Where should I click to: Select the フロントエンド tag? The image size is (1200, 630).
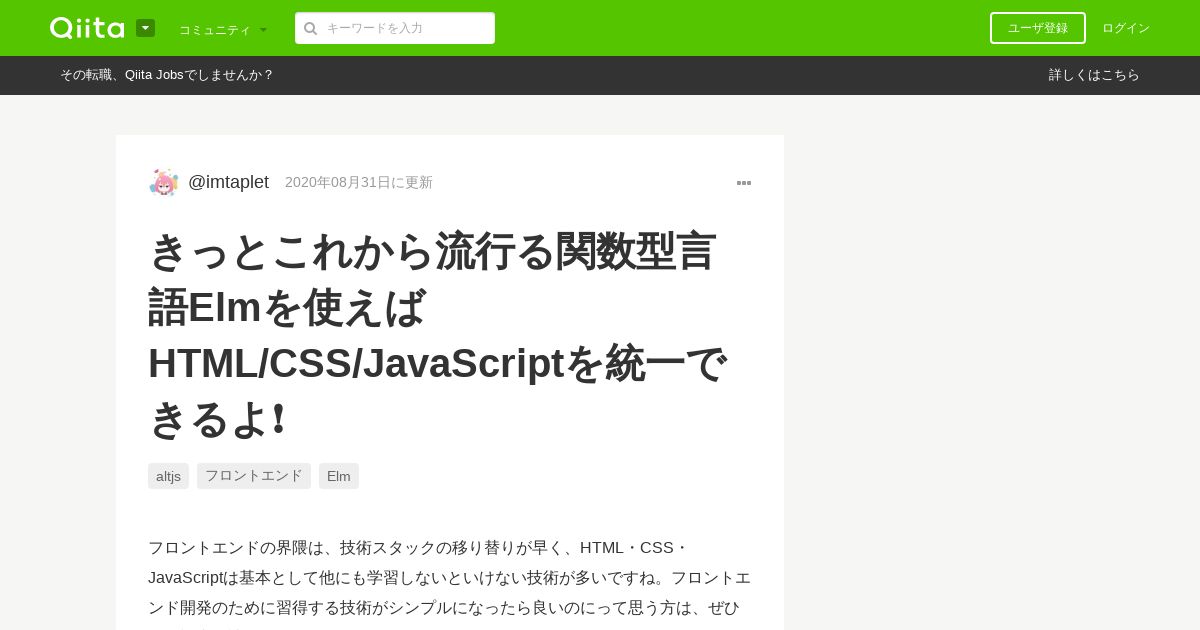click(254, 476)
